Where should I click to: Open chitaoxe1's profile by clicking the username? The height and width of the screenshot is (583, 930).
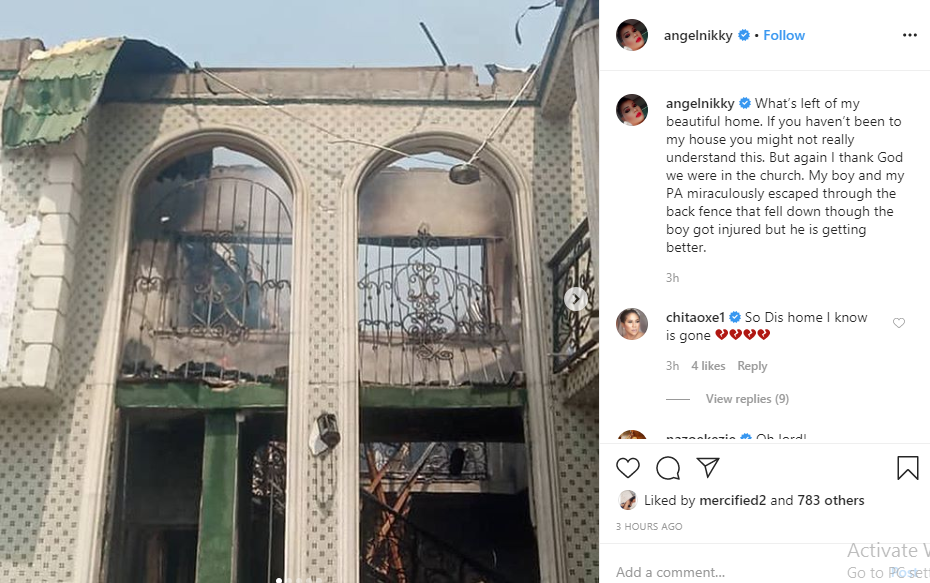(694, 317)
